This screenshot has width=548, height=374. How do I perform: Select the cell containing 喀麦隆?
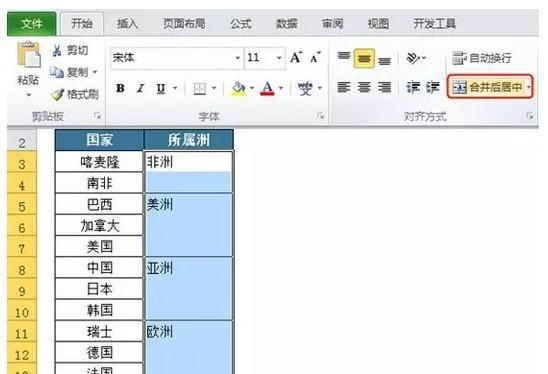tap(99, 162)
